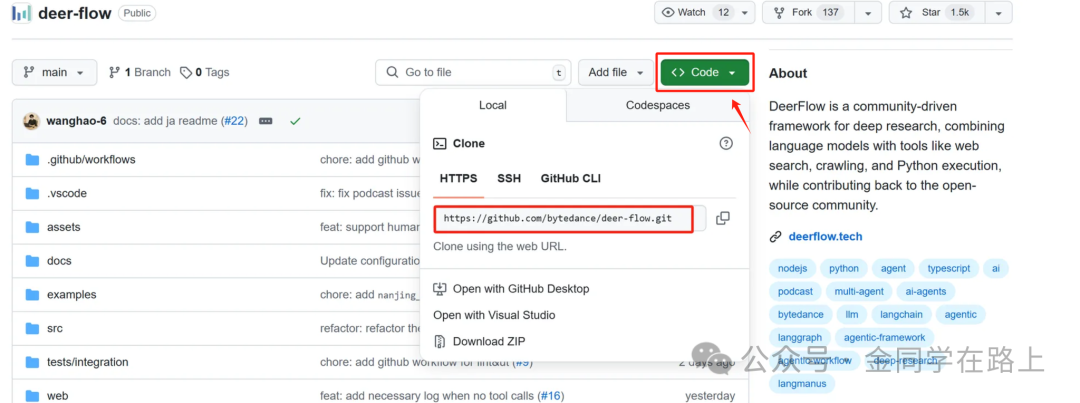Click the src folder icon
1080x403 pixels.
pyautogui.click(x=32, y=329)
